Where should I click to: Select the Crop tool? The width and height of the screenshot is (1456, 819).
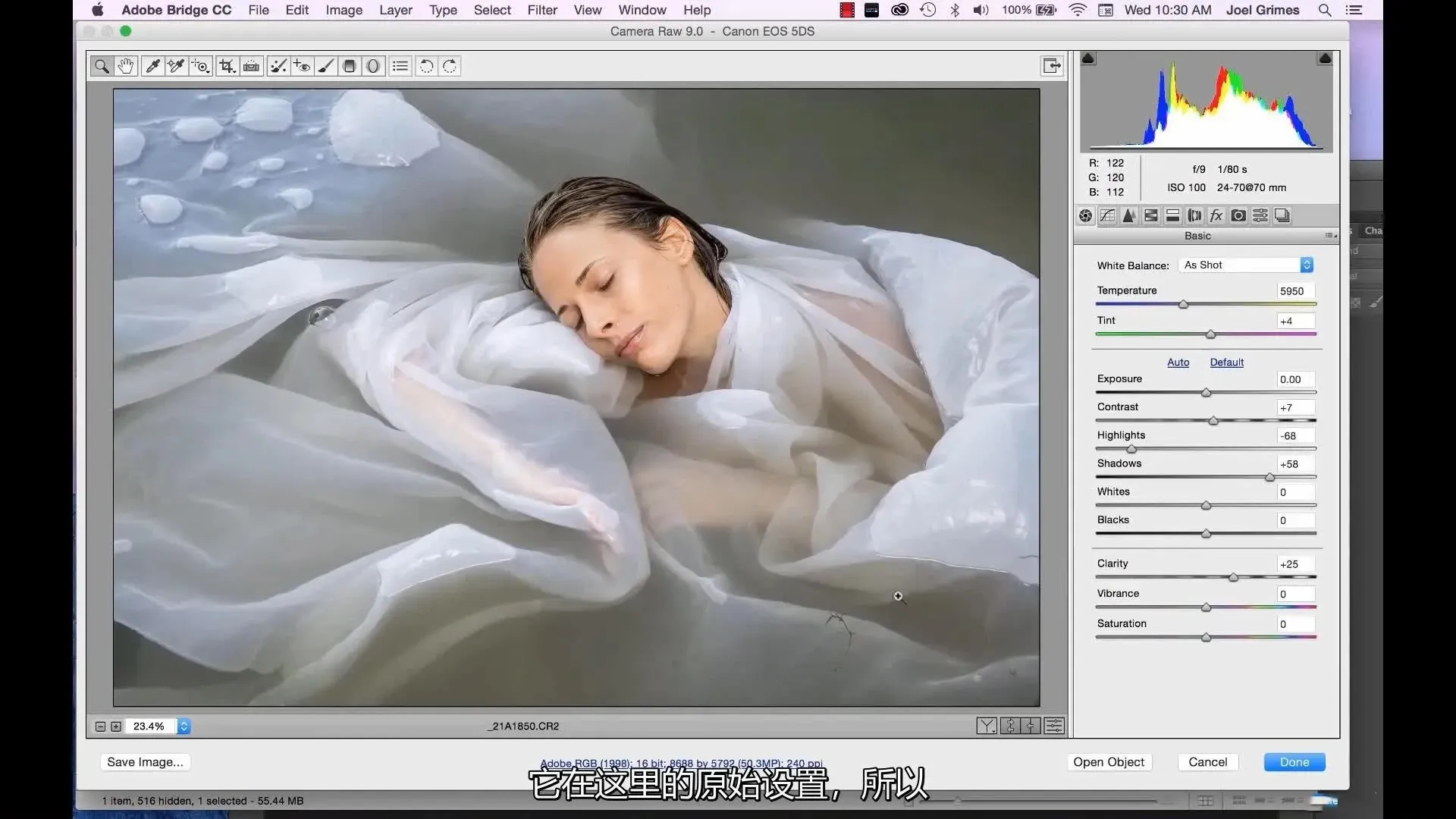226,66
